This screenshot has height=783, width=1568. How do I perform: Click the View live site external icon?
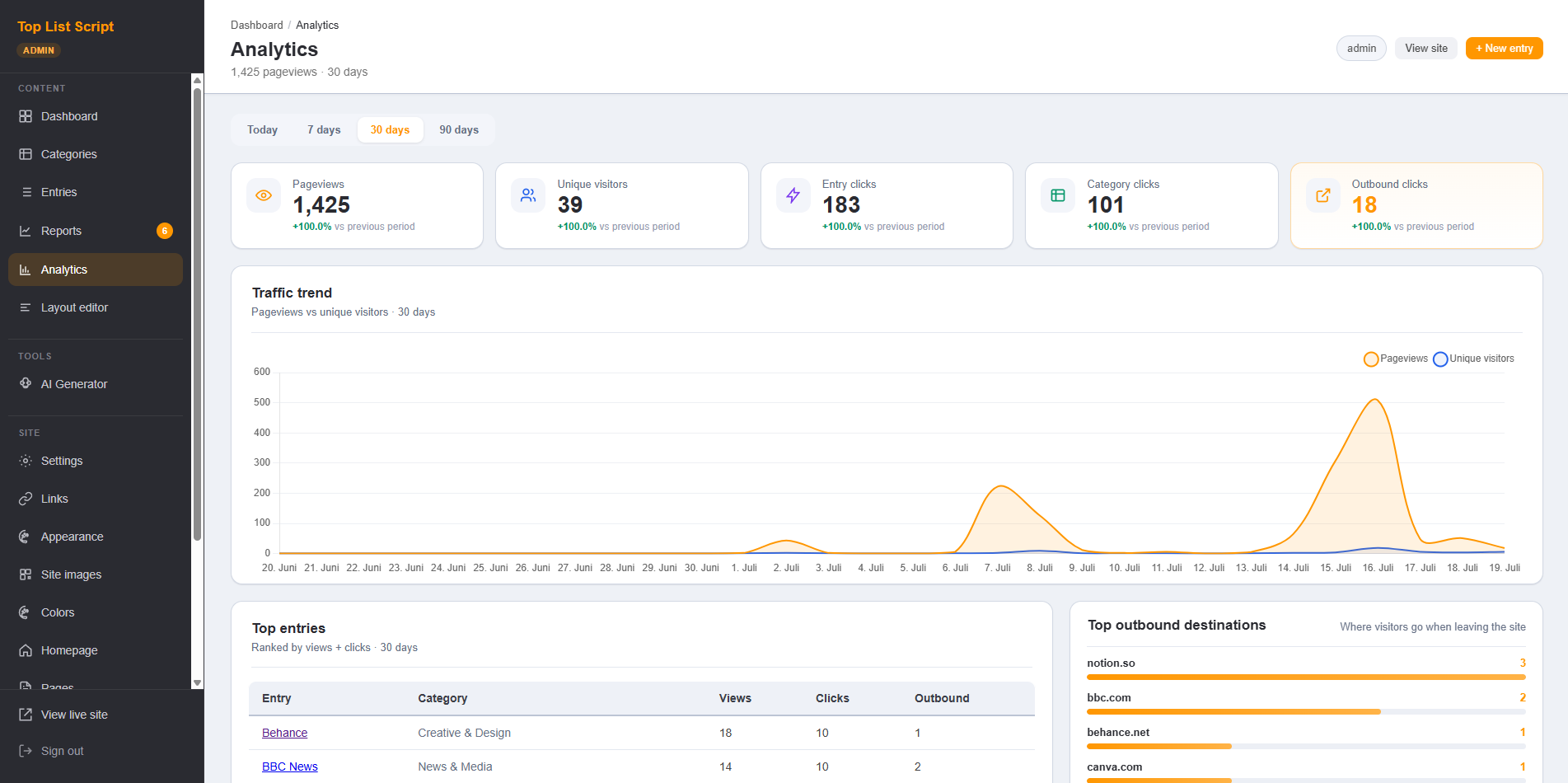[x=26, y=715]
